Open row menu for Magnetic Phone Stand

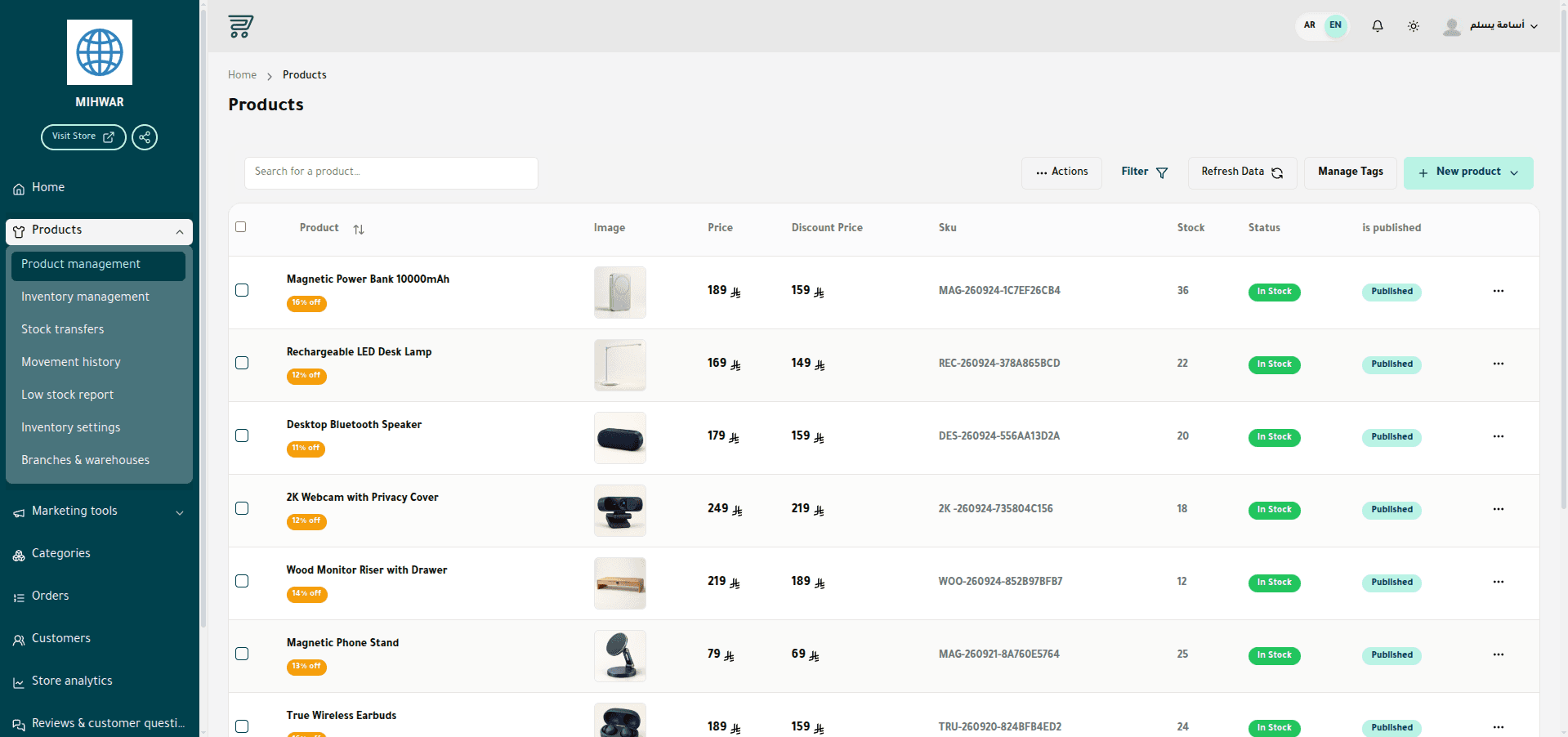1498,654
